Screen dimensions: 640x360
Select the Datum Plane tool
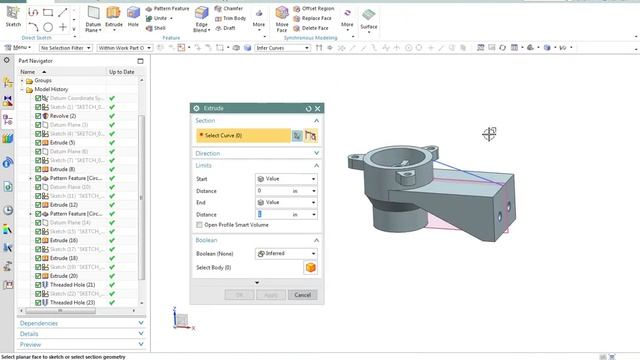click(x=93, y=19)
